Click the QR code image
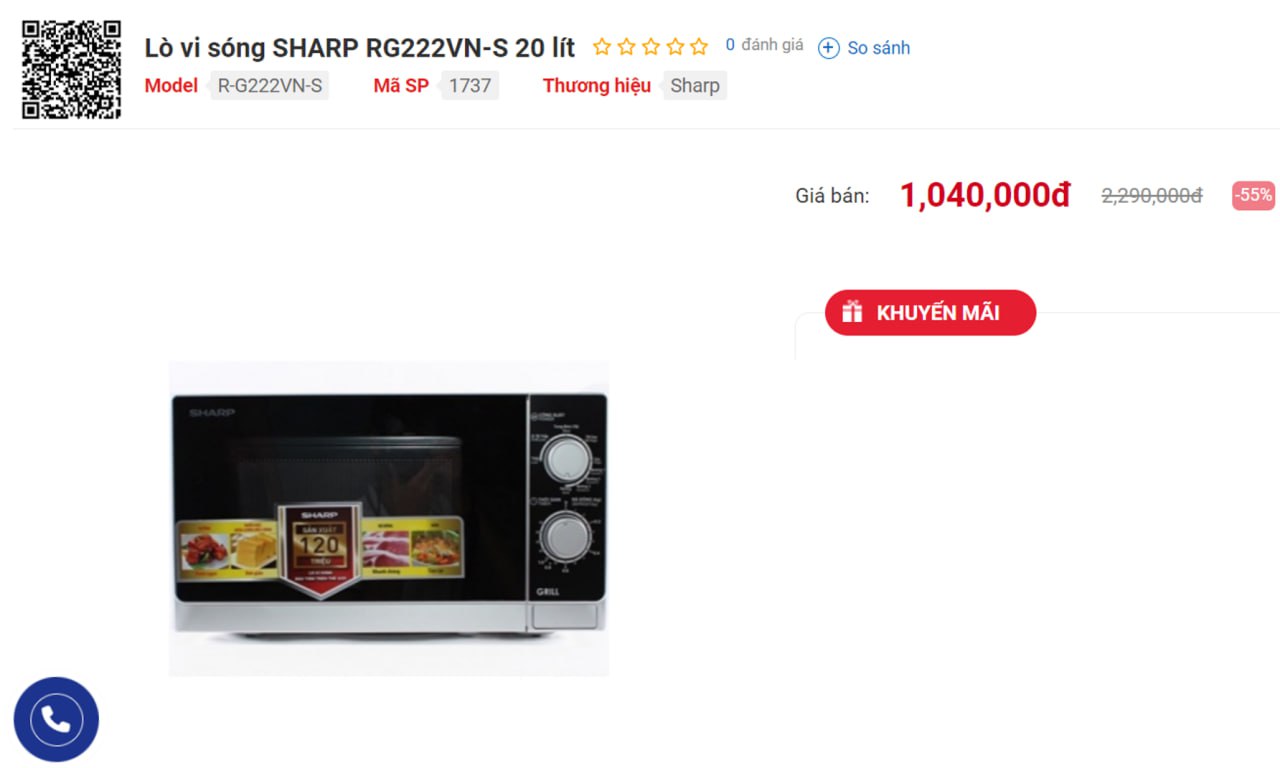 [x=72, y=69]
